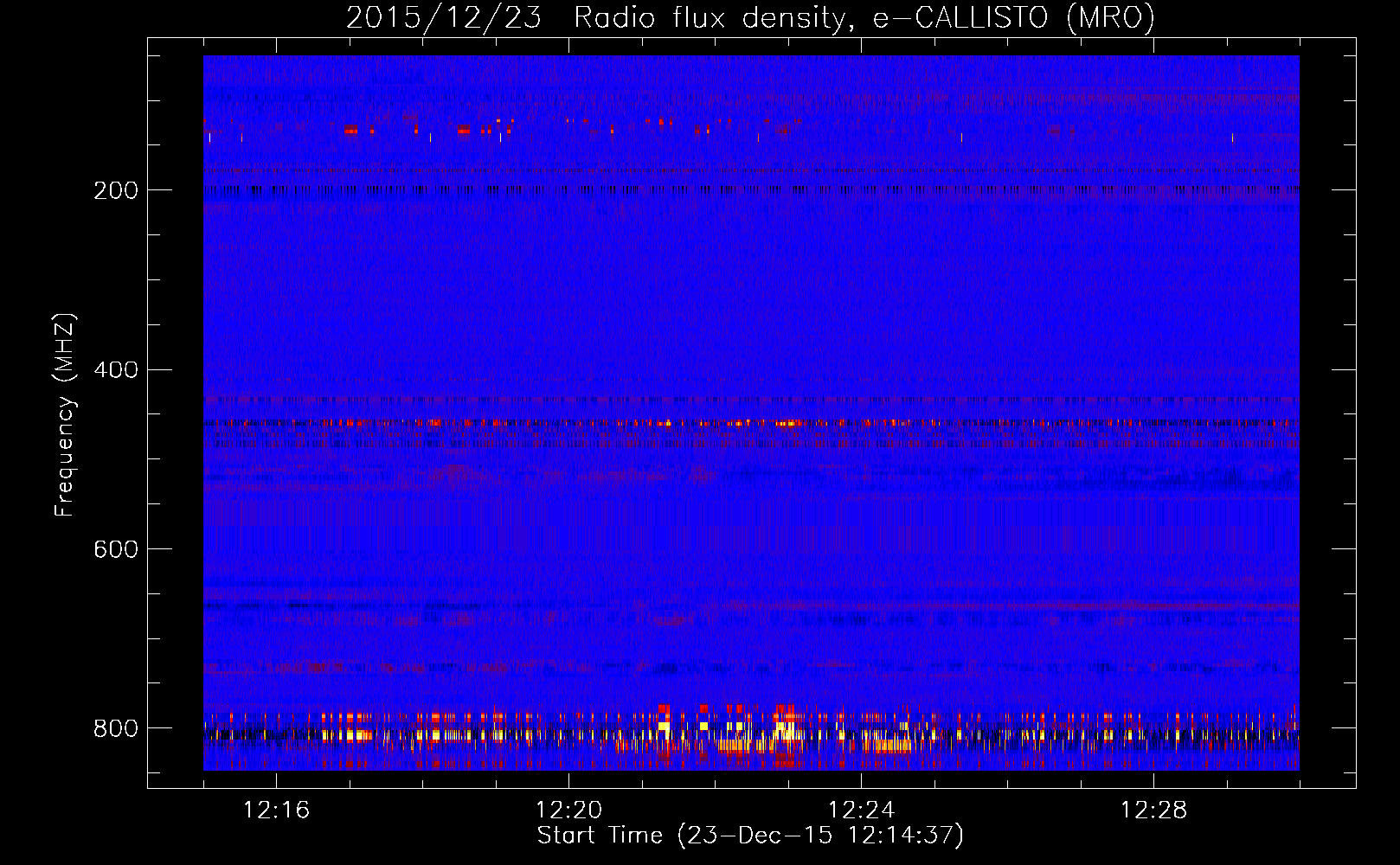Image resolution: width=1400 pixels, height=865 pixels.
Task: Click the 600 frequency tick label
Action: click(x=115, y=549)
